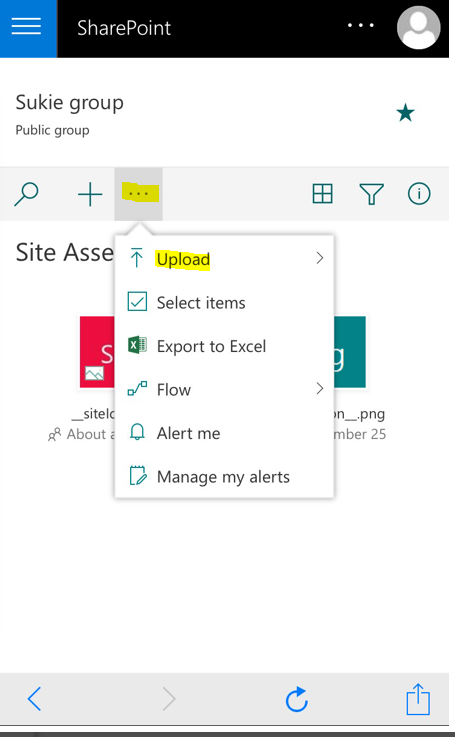Screen dimensions: 455x737
Task: Click the plus New item icon
Action: tap(90, 194)
